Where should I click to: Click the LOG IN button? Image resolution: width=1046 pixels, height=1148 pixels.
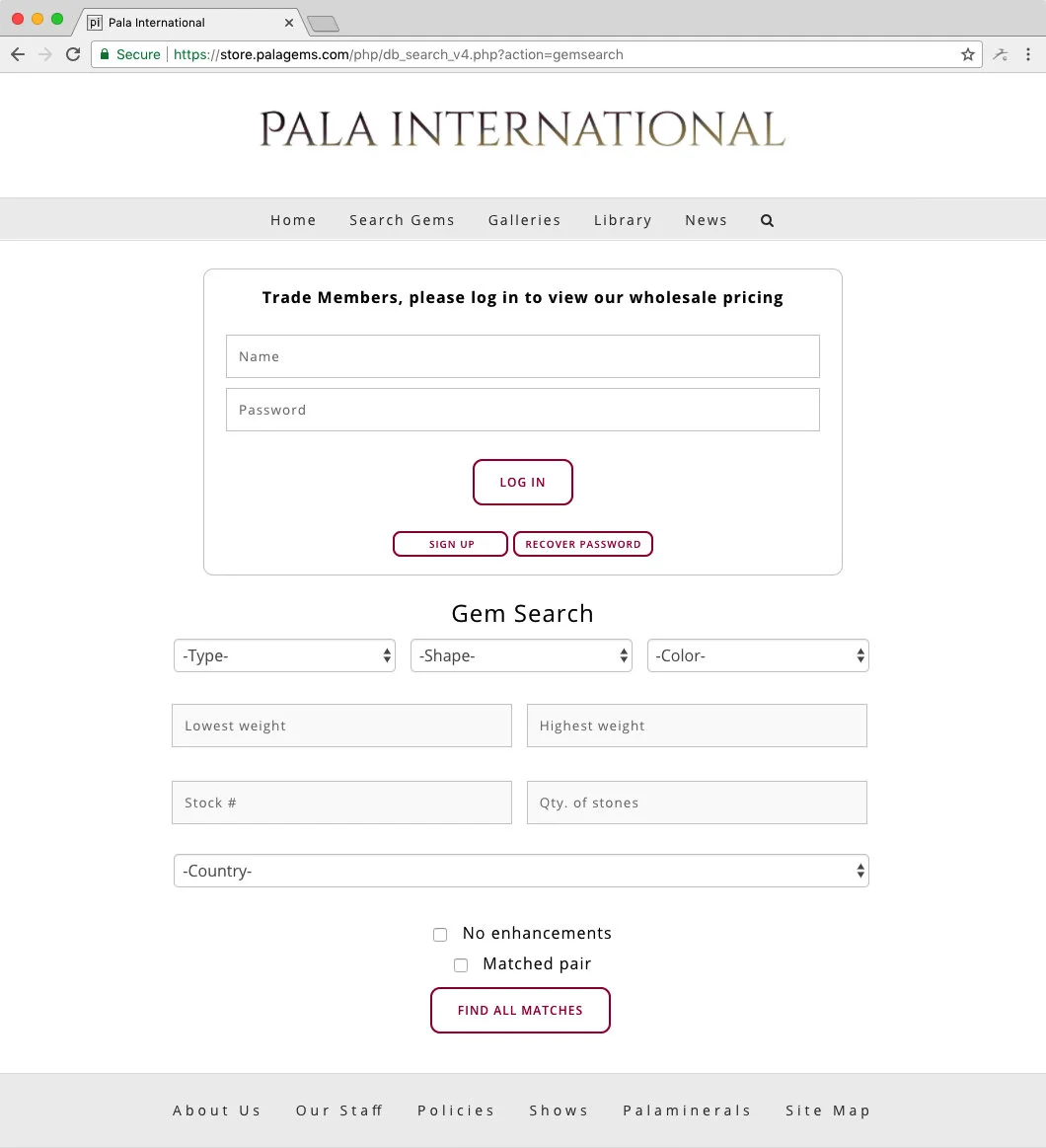point(523,482)
